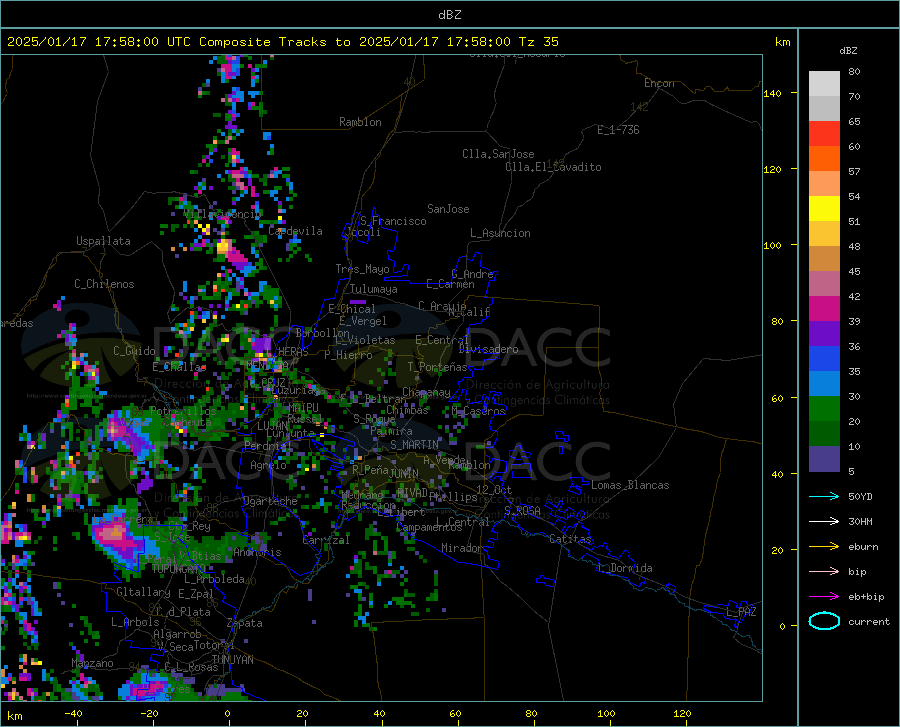Select the purple 39 dBZ legend swatch

(x=824, y=334)
